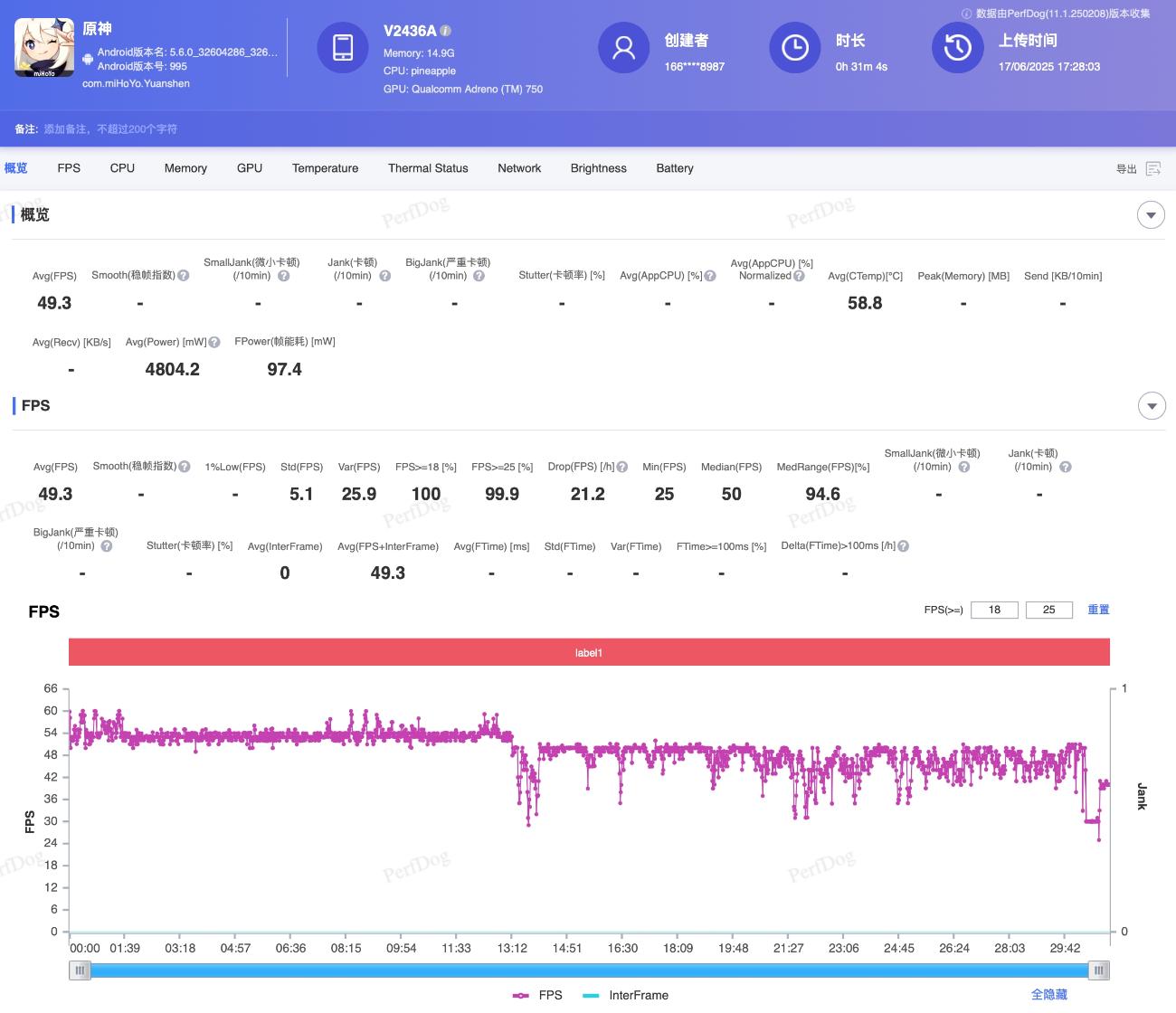Click help icon beside FPS section Jank(卡顿)
The image size is (1176, 1013).
[x=1065, y=467]
